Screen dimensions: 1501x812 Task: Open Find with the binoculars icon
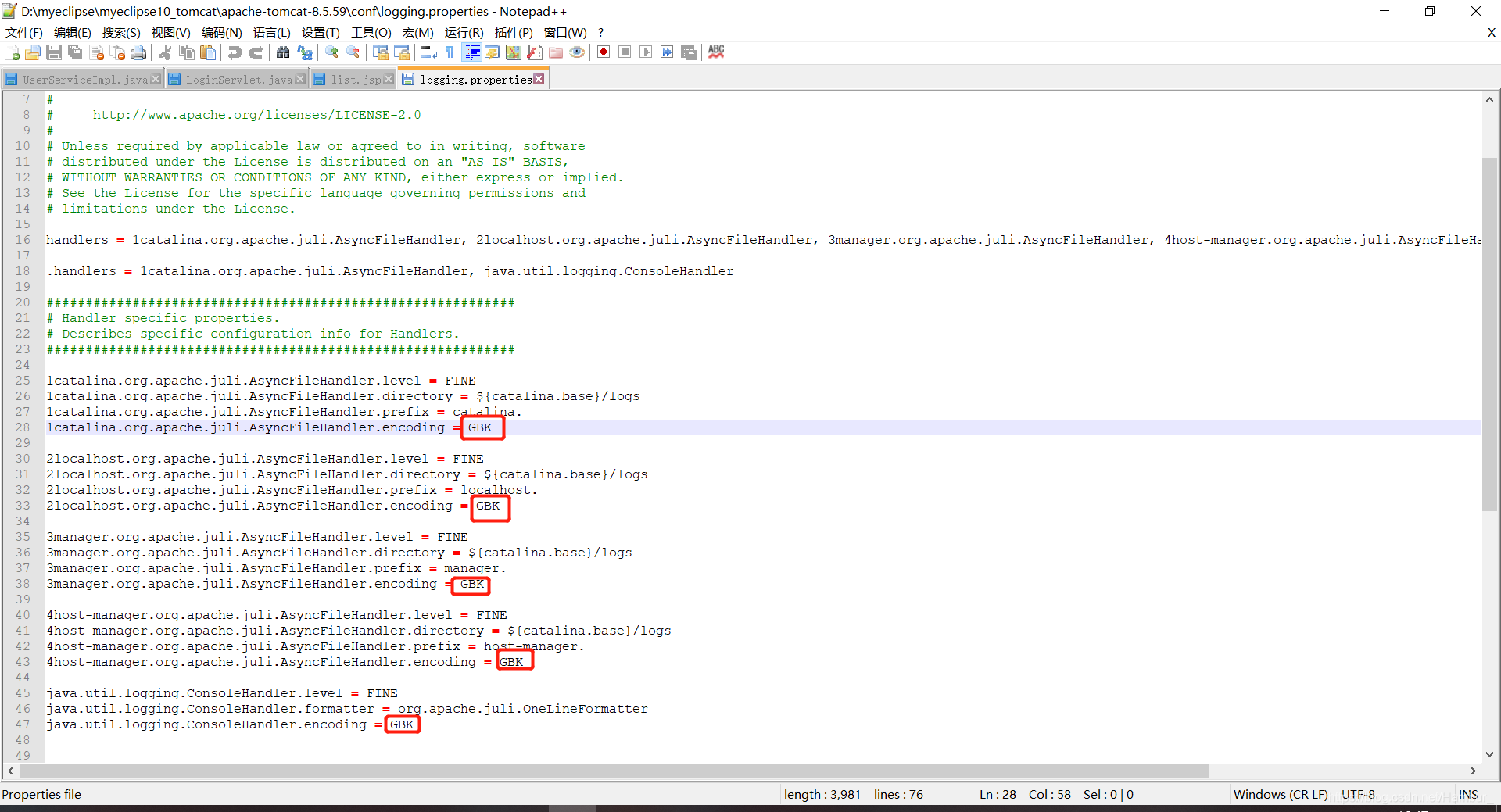pos(283,52)
